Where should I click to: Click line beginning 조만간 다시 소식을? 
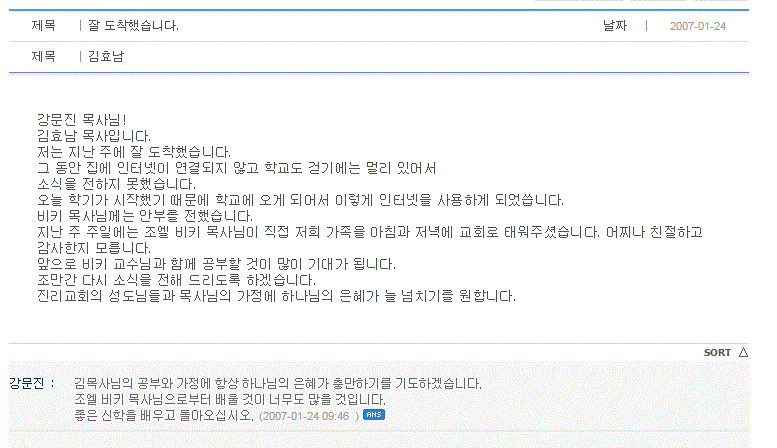pyautogui.click(x=176, y=280)
